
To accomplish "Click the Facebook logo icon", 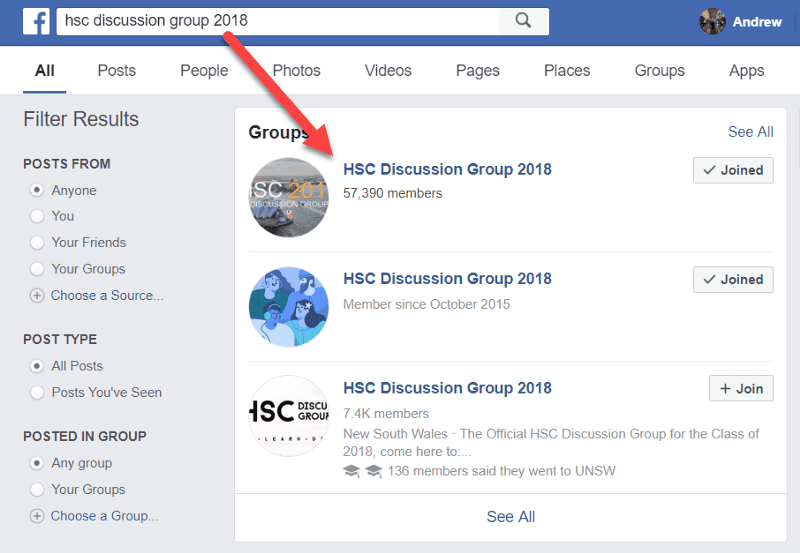I will click(x=36, y=21).
